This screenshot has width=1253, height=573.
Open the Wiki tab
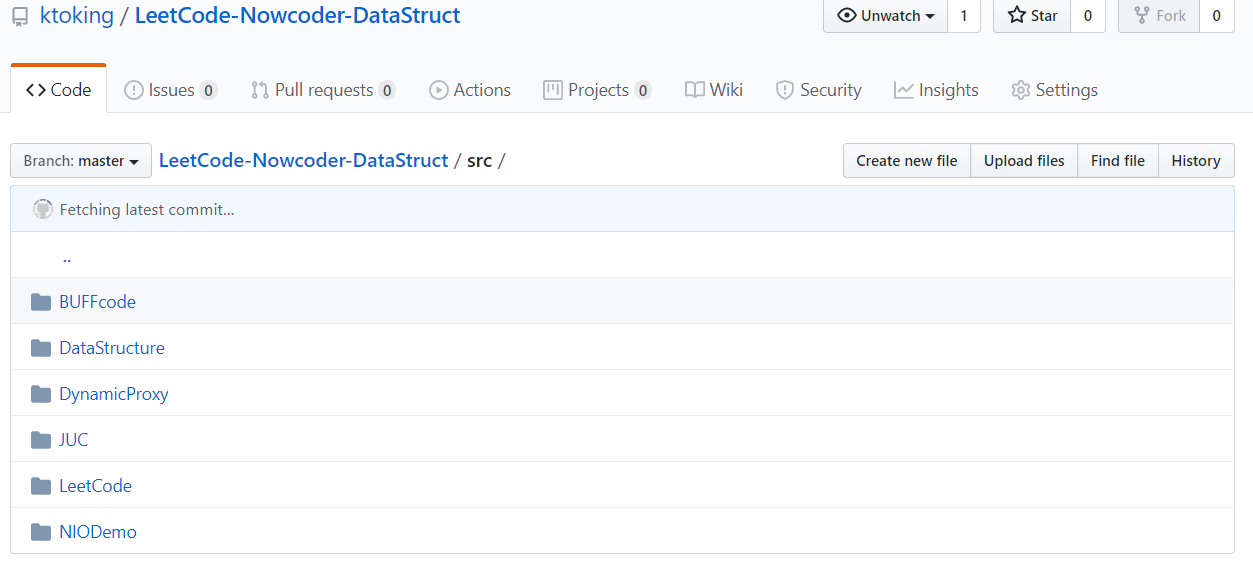(714, 90)
